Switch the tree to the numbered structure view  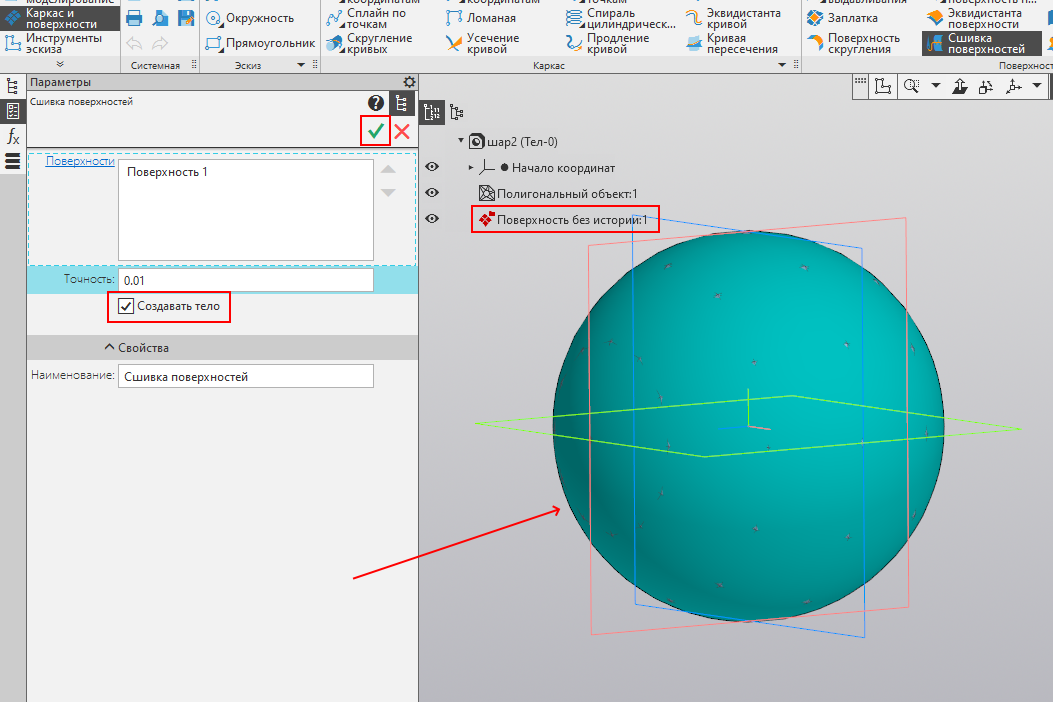point(432,112)
